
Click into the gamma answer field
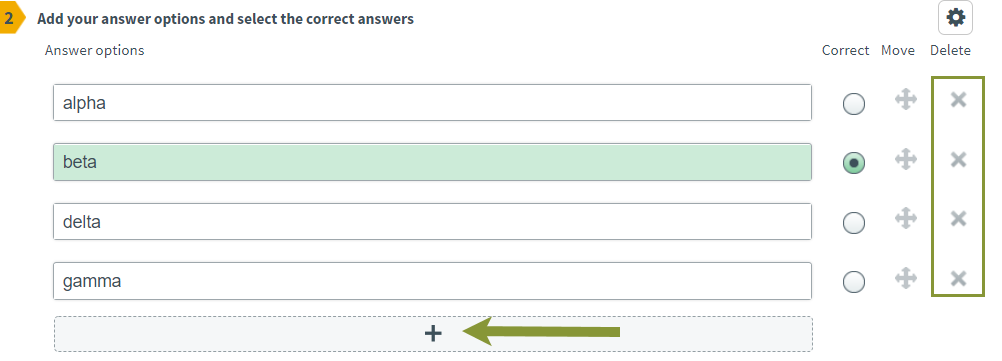click(x=432, y=281)
